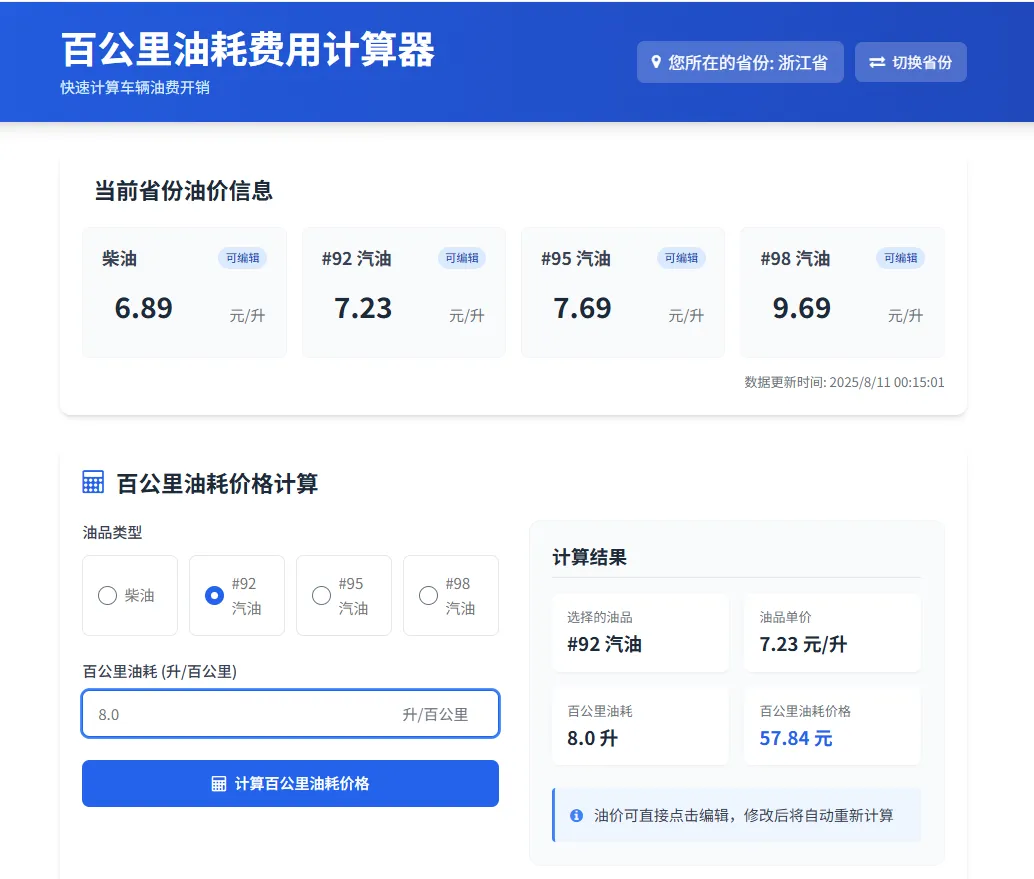Click the 7.23 price to edit #92 gasoline
The height and width of the screenshot is (879, 1034).
click(x=364, y=308)
